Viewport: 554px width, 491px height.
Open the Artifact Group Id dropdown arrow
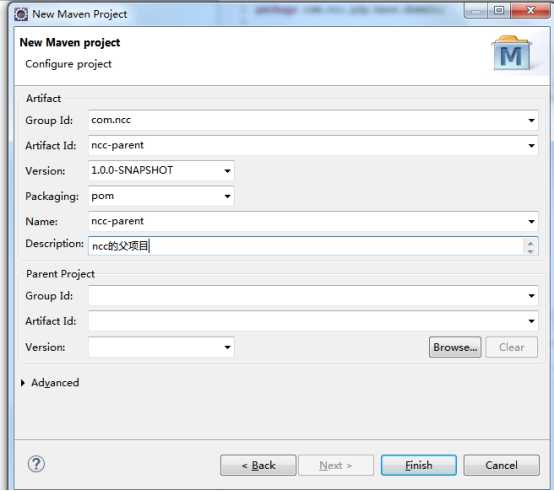[x=531, y=120]
